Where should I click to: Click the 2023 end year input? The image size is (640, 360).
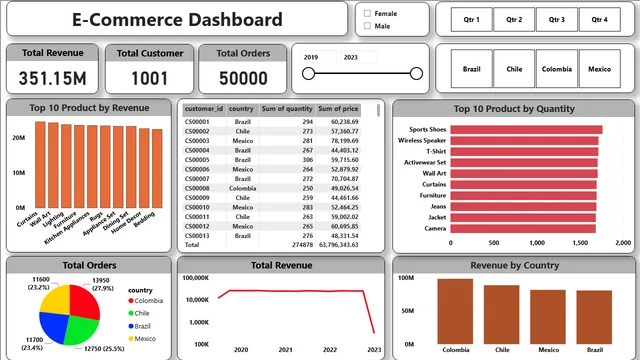click(359, 57)
